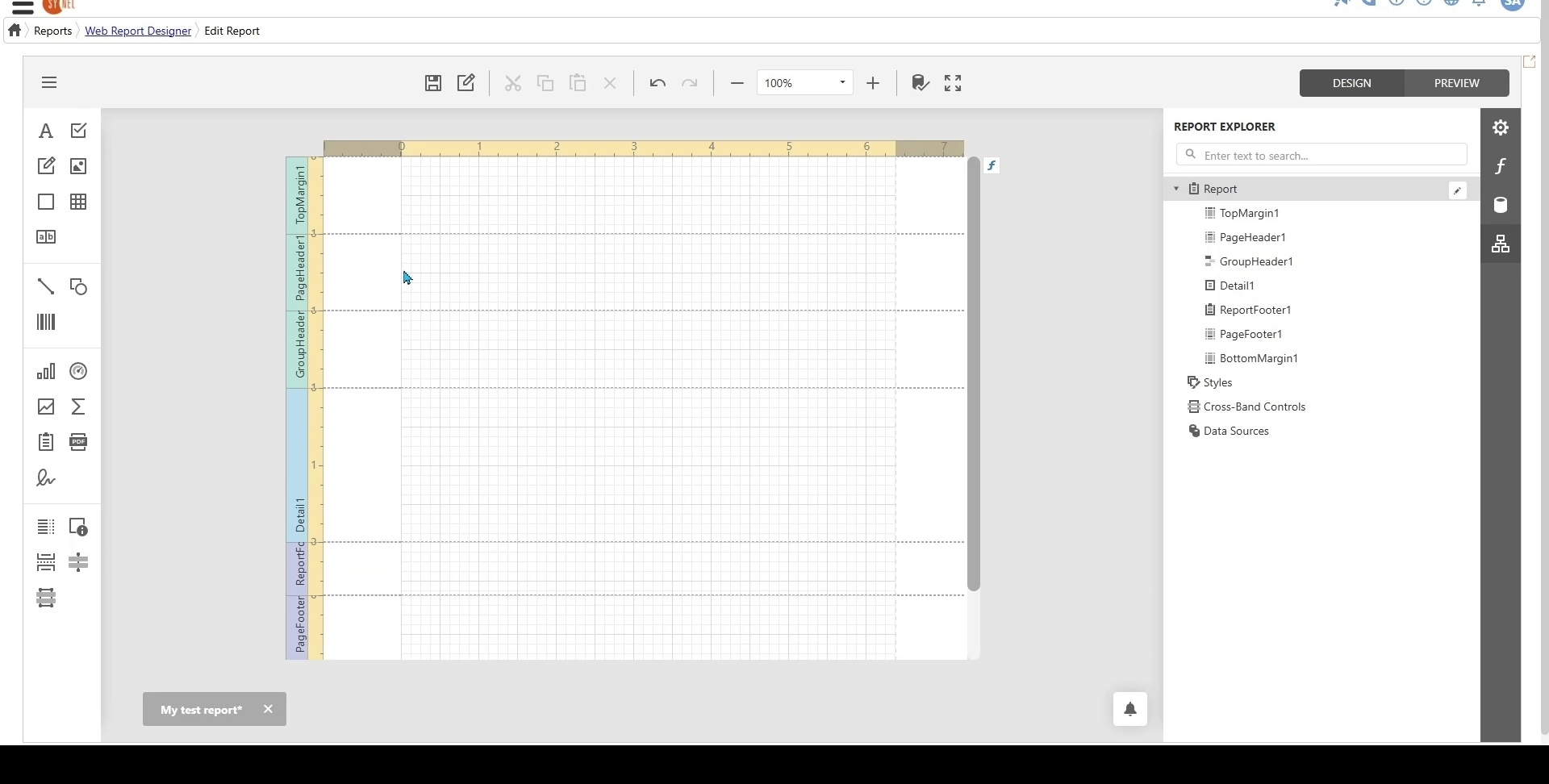The image size is (1549, 784).
Task: Select Data Sources node
Action: (x=1236, y=431)
